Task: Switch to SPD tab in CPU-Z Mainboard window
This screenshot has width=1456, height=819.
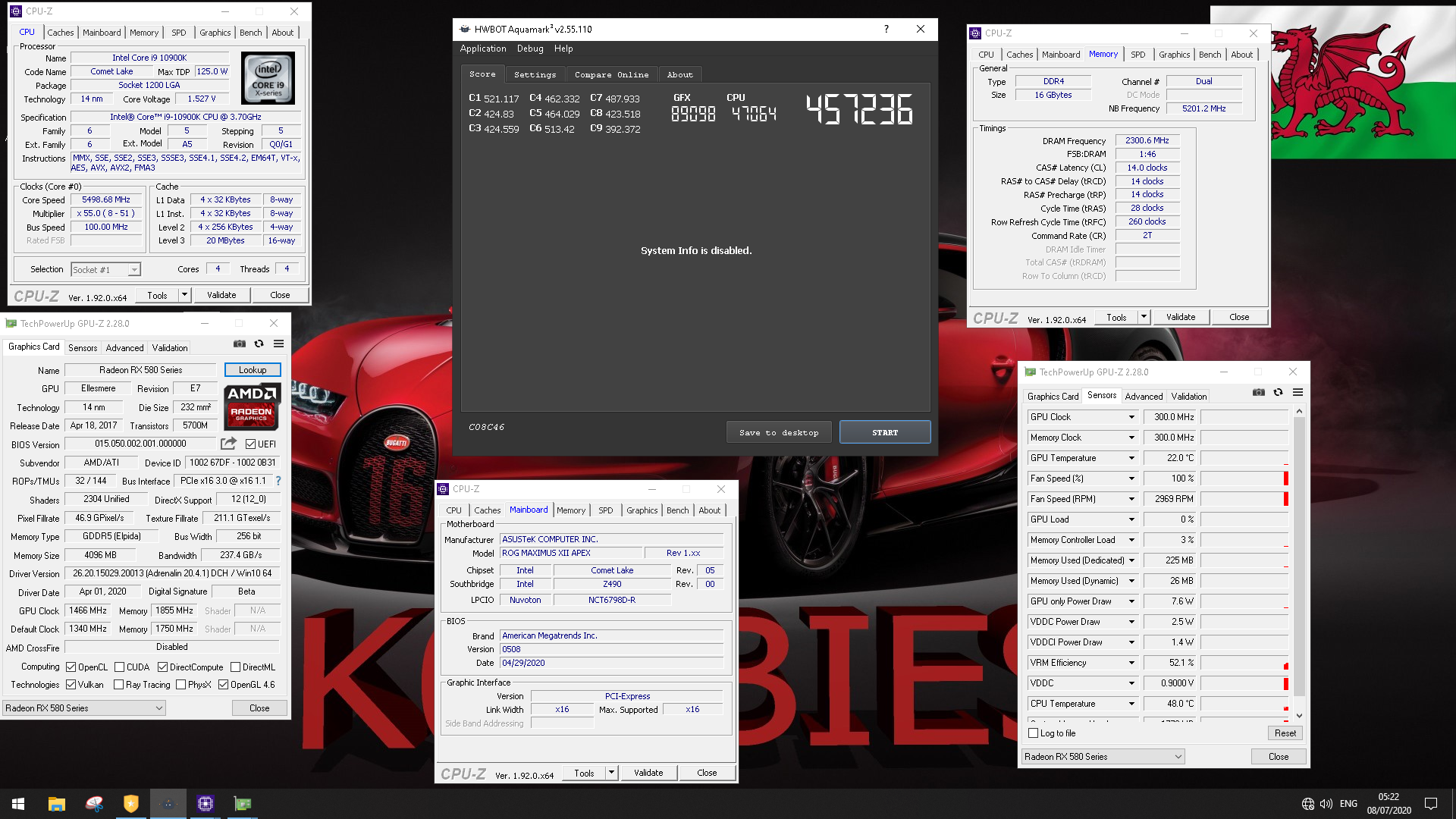Action: tap(605, 510)
